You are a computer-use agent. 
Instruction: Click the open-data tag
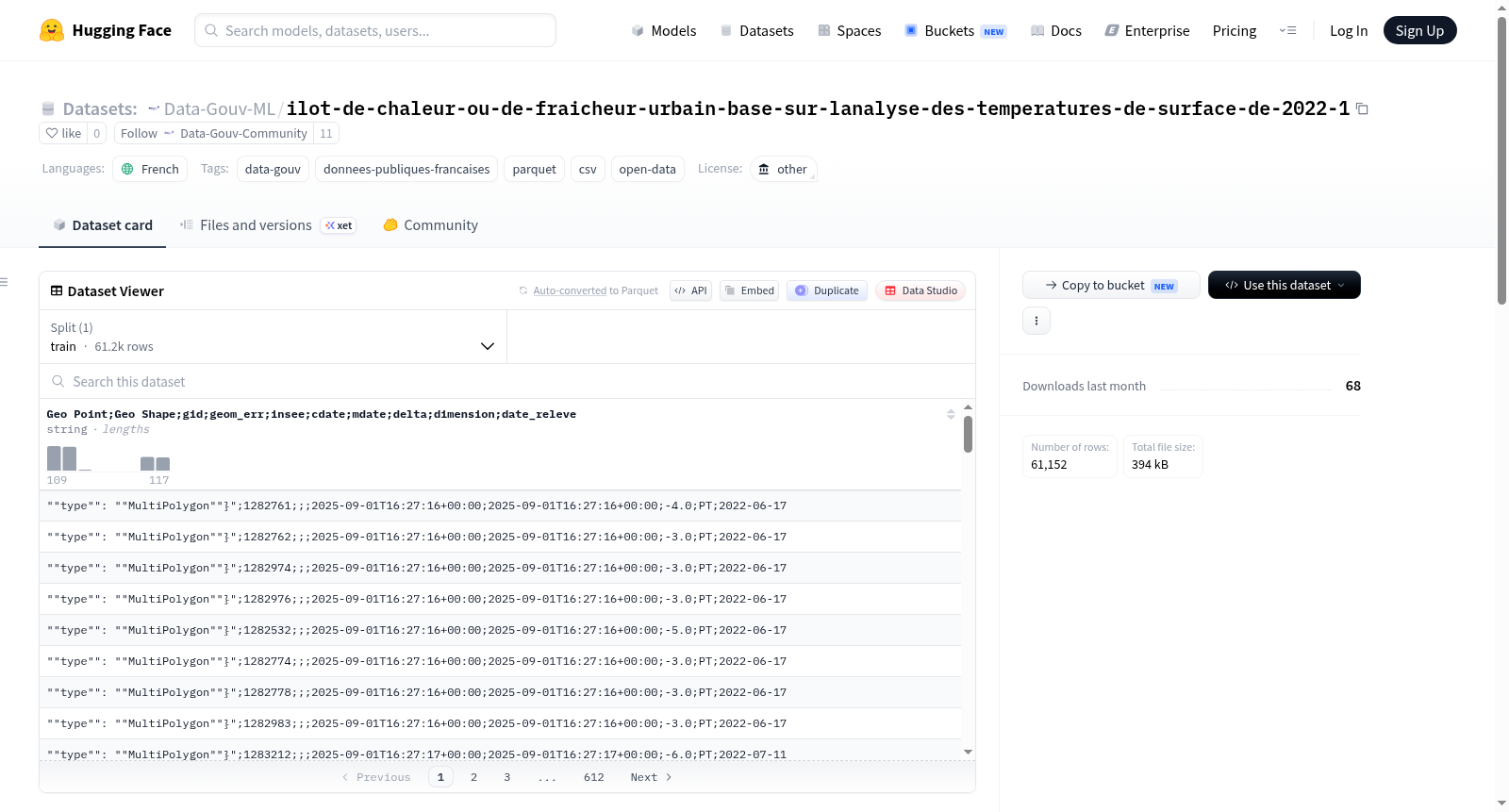[648, 169]
